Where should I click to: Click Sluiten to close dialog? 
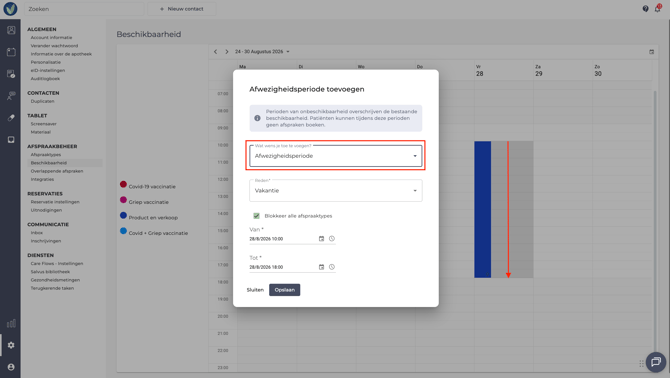click(255, 290)
